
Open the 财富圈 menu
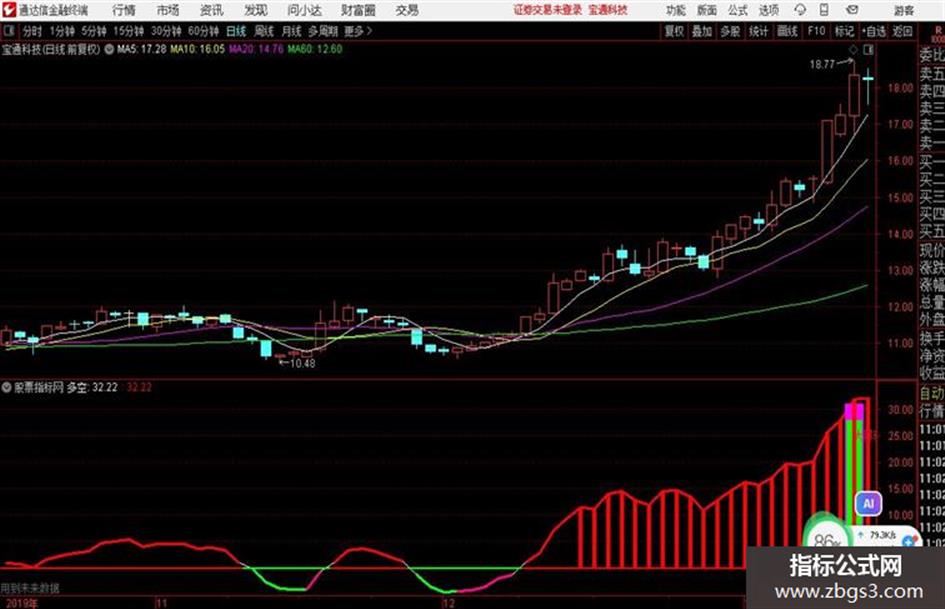(358, 10)
